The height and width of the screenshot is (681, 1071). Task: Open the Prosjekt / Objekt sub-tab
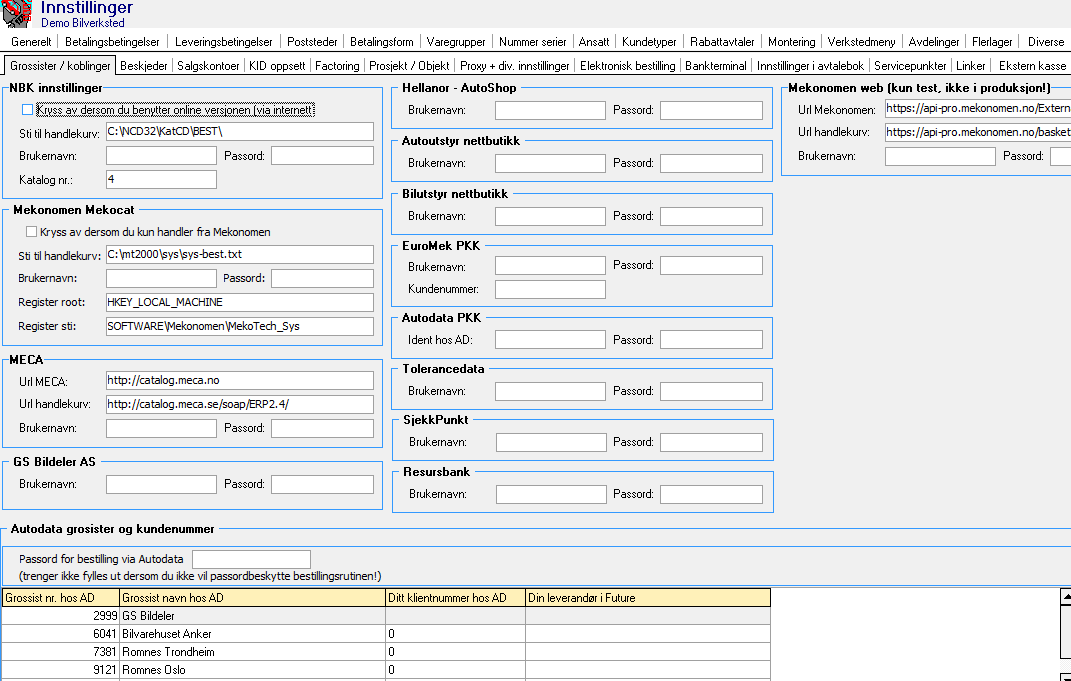(409, 66)
